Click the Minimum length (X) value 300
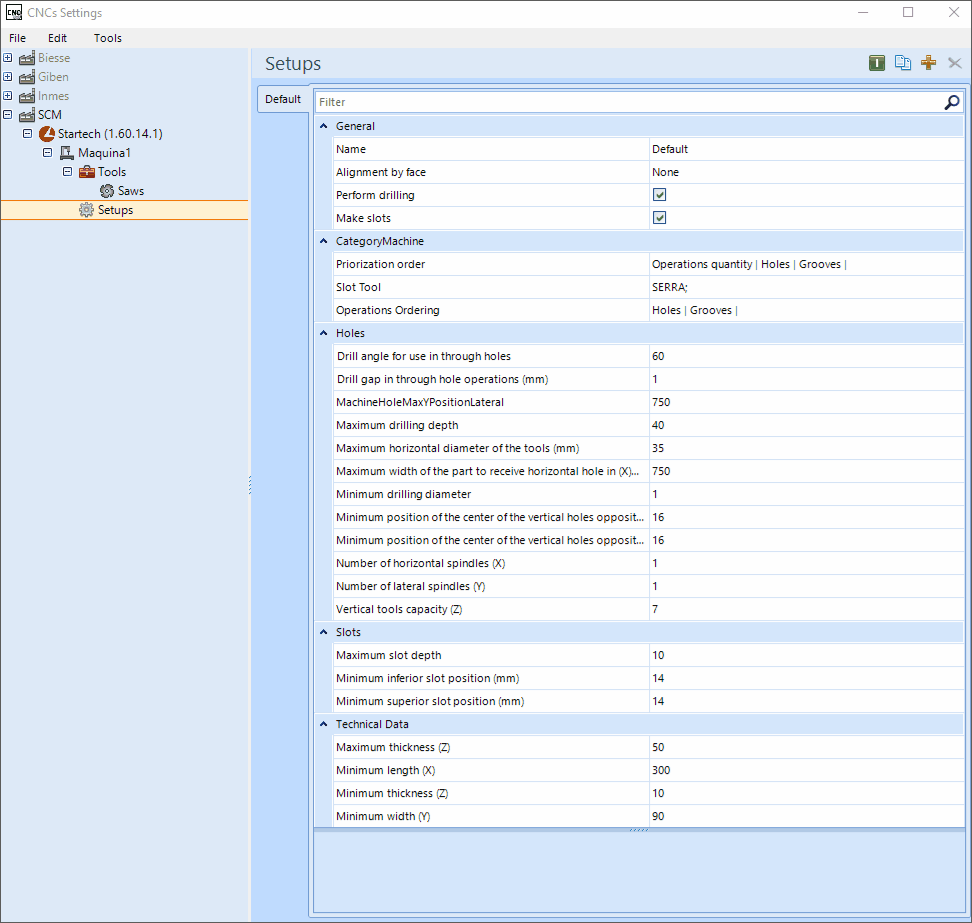The image size is (972, 923). [806, 771]
